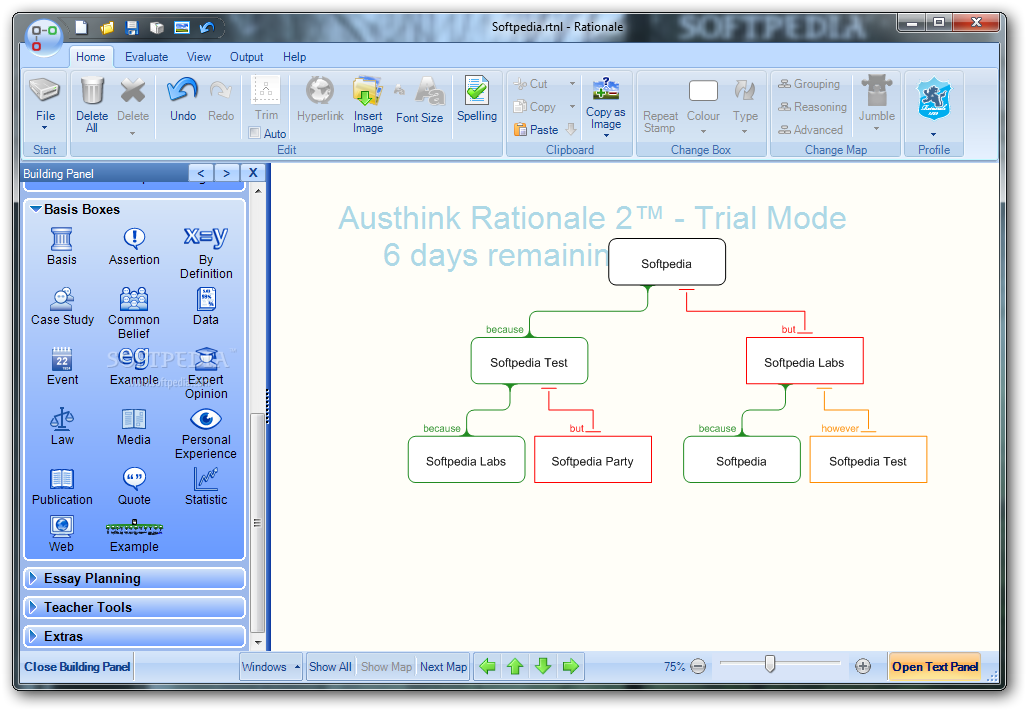Open the Type dropdown
The image size is (1027, 711).
click(x=745, y=132)
